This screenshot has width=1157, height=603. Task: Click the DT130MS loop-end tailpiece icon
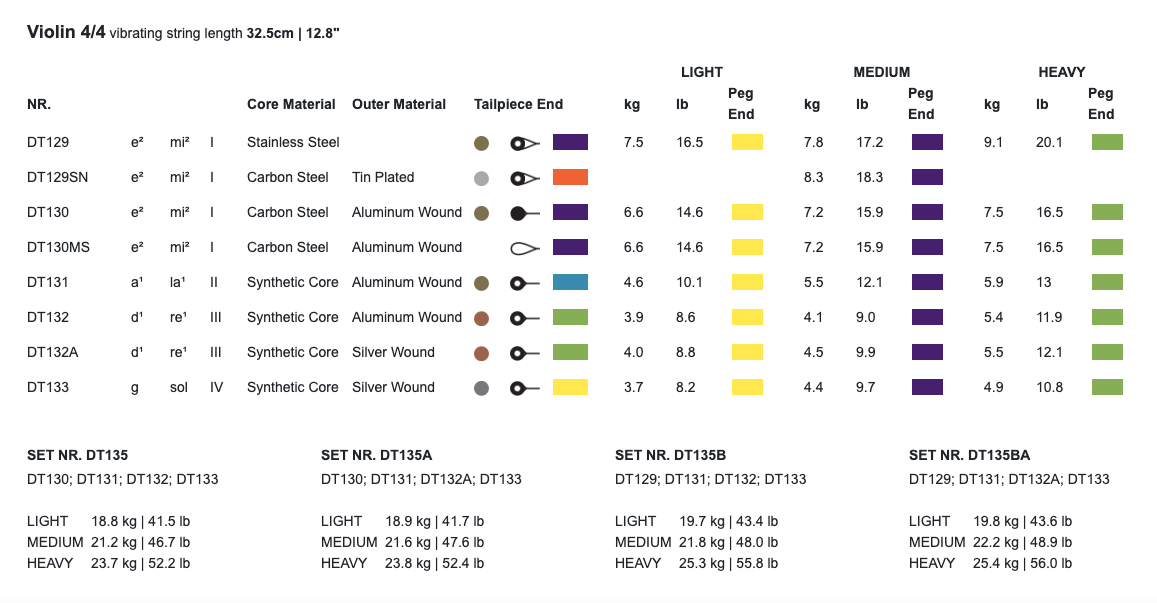coord(525,249)
